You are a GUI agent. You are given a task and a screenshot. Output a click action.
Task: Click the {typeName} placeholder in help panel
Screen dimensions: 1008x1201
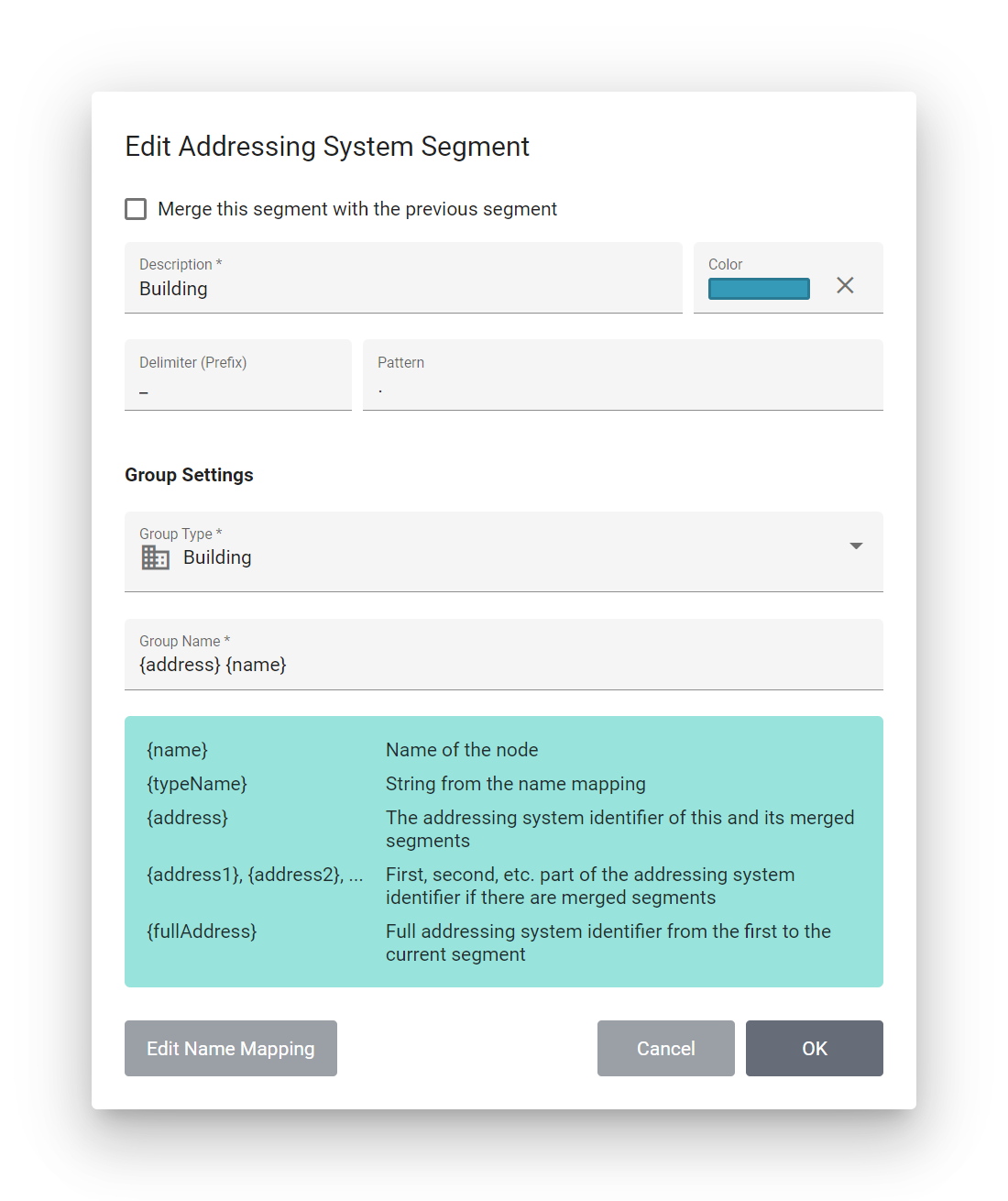(x=197, y=784)
